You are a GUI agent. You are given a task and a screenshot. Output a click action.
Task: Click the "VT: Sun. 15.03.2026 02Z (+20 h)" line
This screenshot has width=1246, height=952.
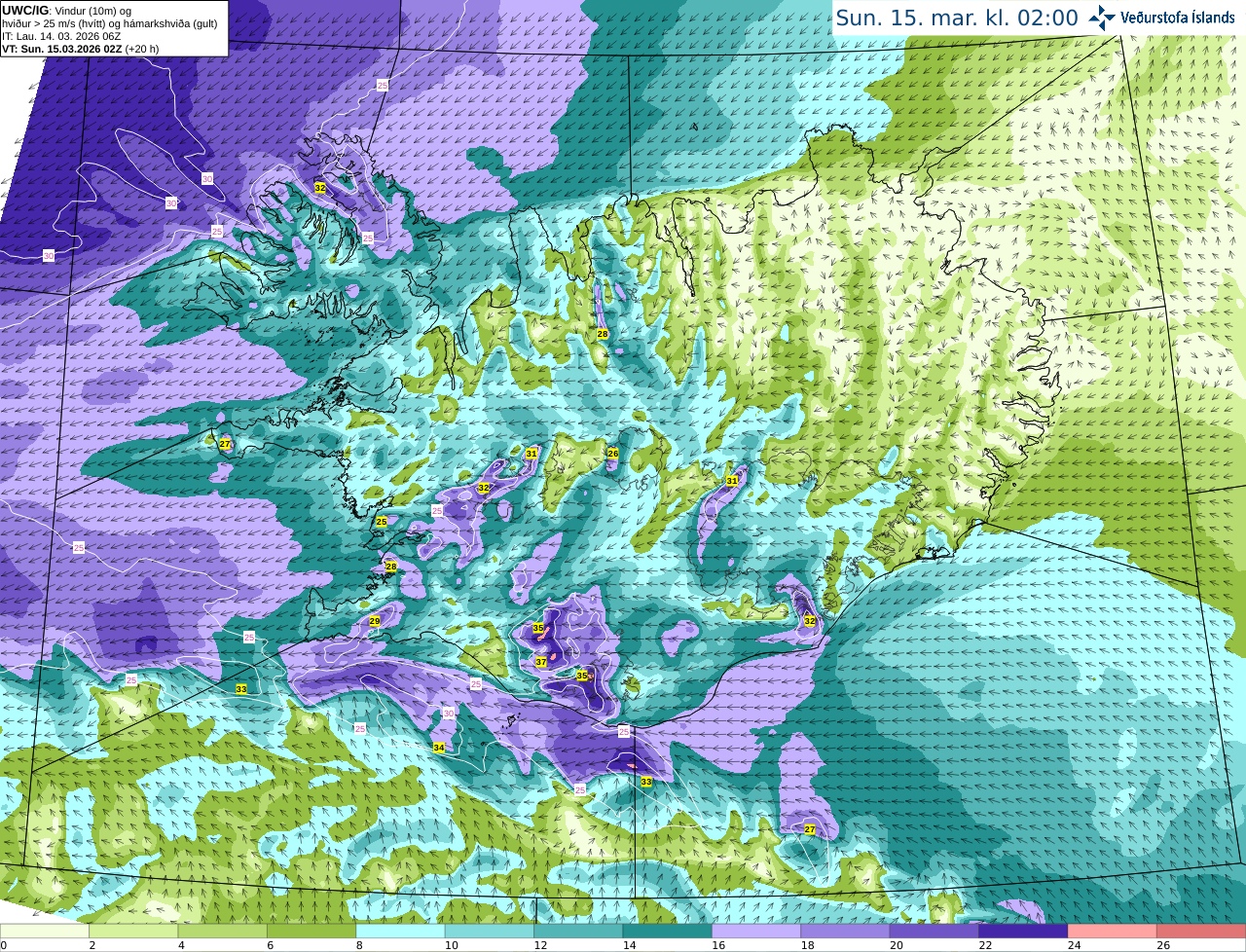(x=80, y=49)
